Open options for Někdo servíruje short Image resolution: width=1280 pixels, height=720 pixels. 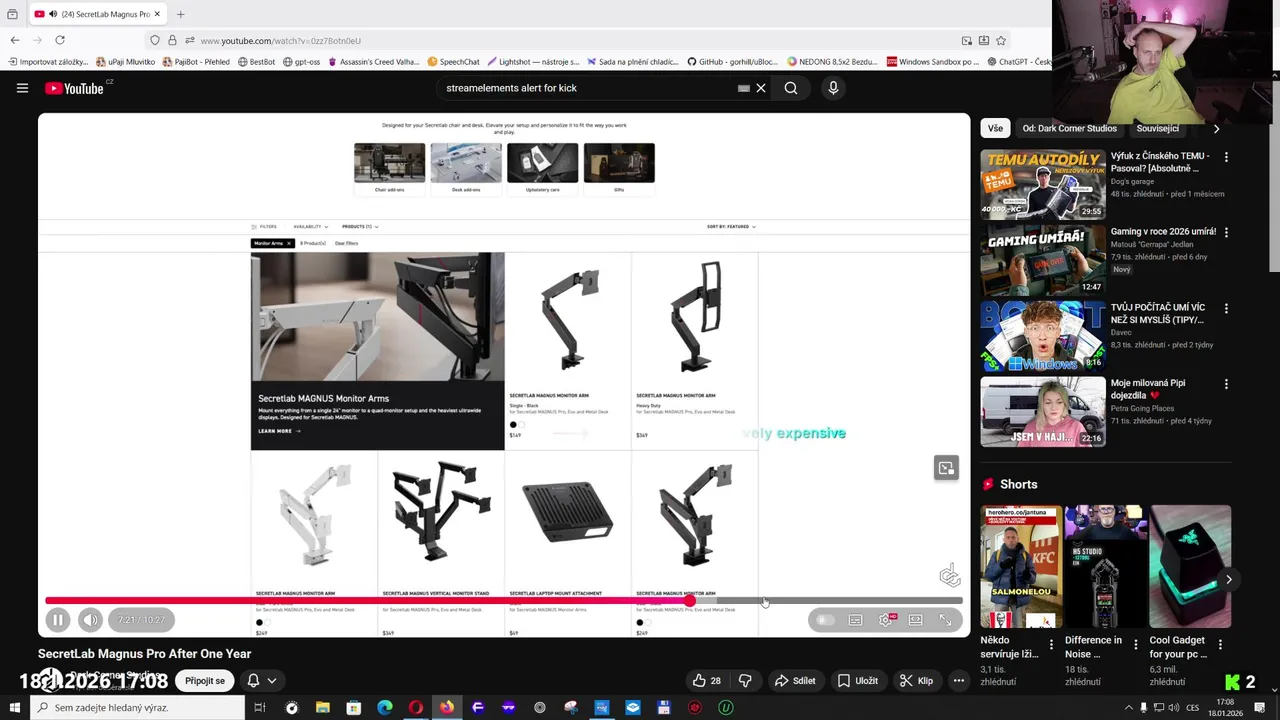(x=1051, y=645)
